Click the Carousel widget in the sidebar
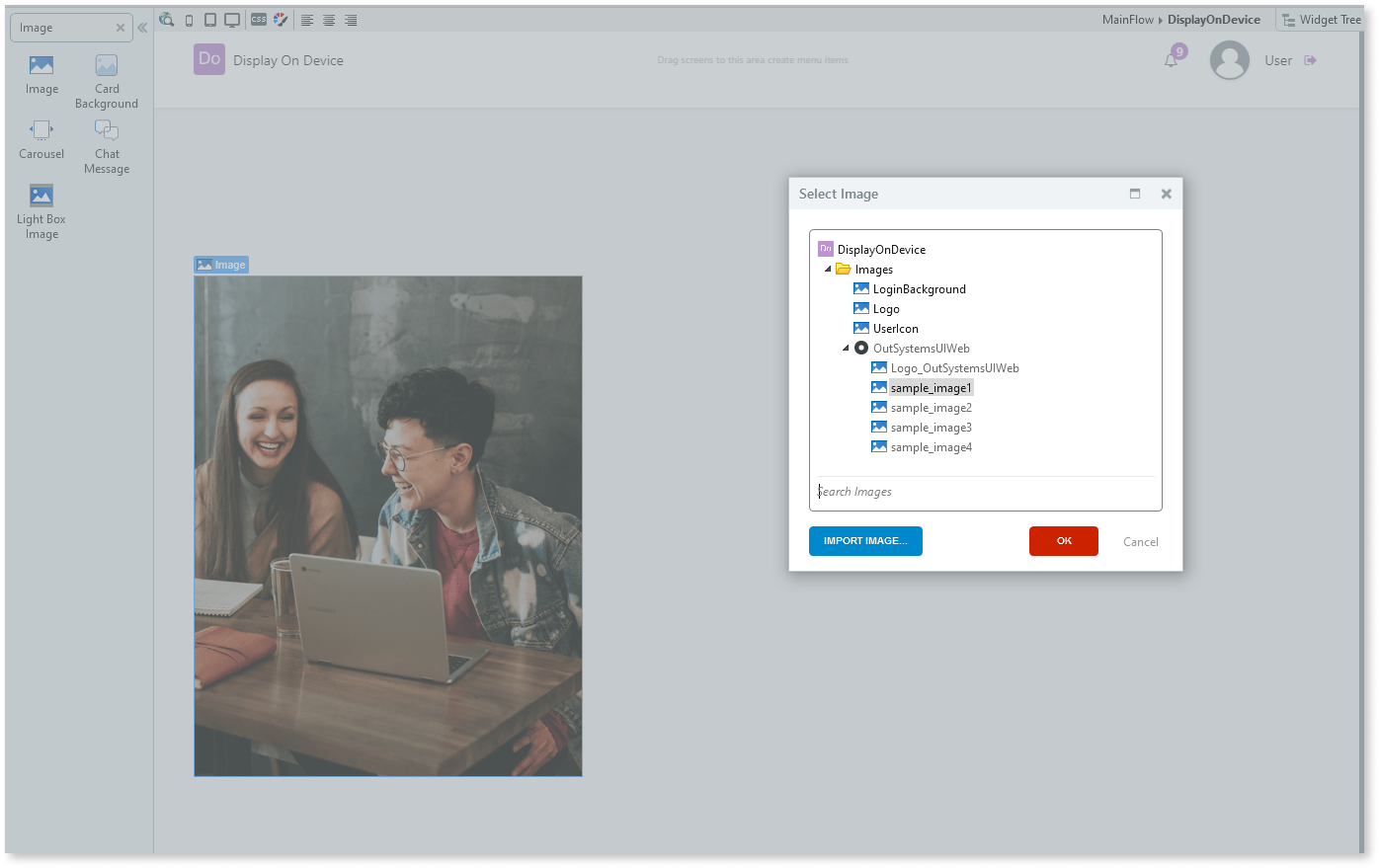Viewport: 1379px width, 868px height. [x=41, y=138]
